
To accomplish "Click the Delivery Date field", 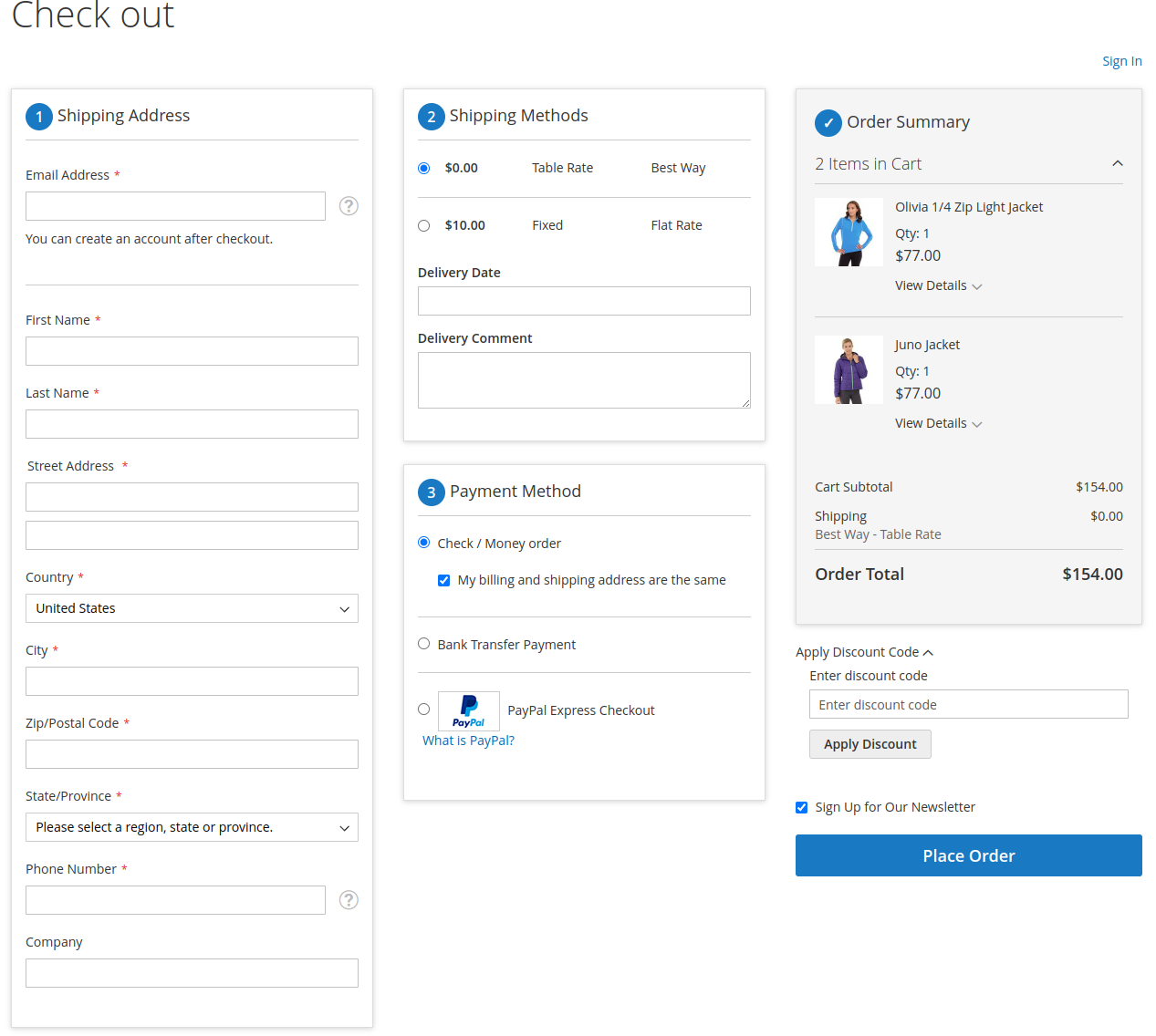I will [x=584, y=301].
